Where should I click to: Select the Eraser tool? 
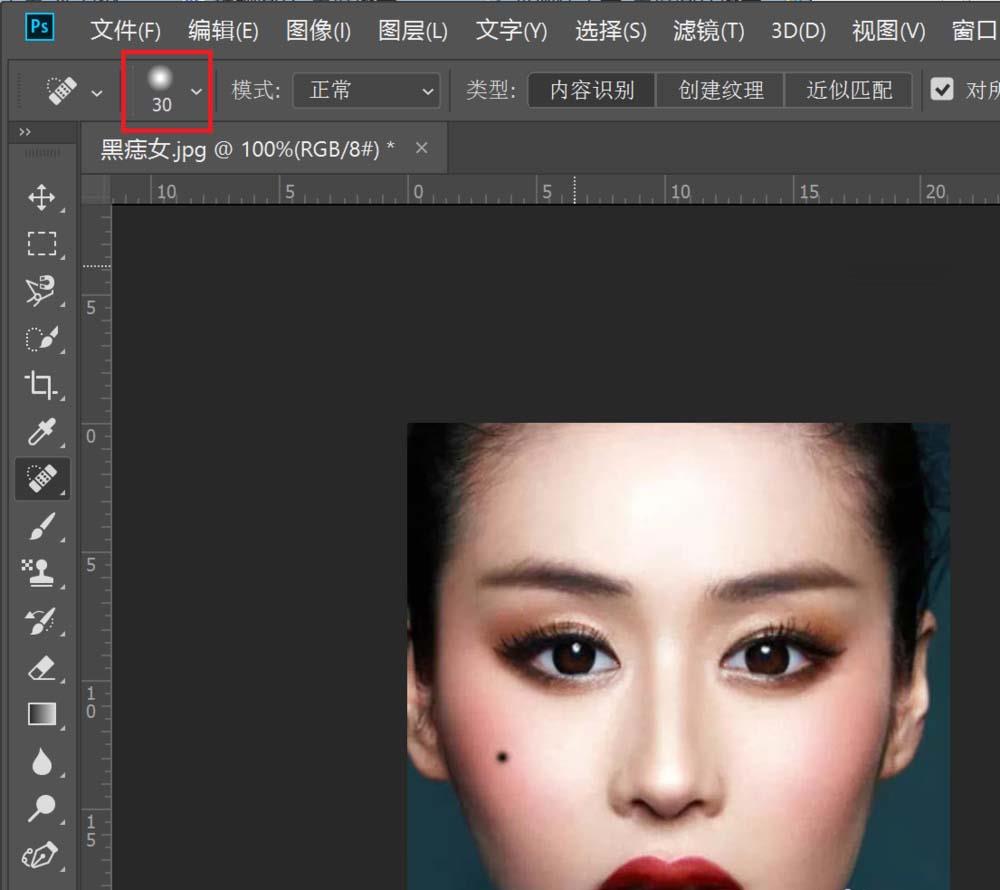click(42, 666)
